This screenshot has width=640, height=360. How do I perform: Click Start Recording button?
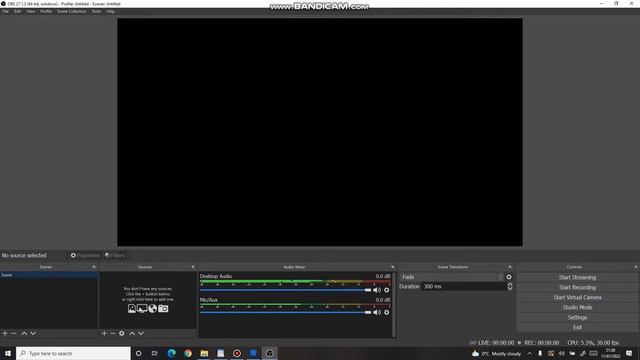577,287
